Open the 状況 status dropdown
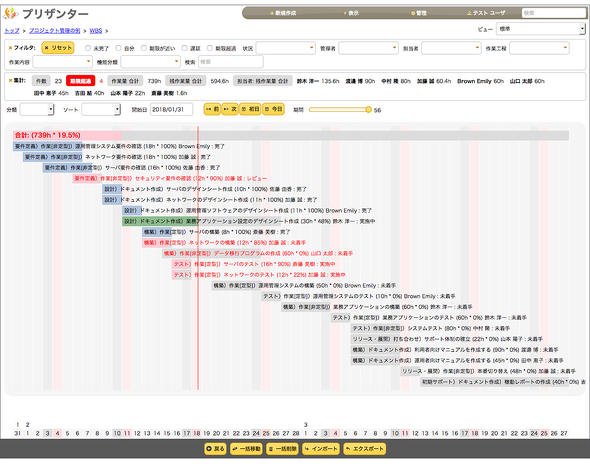 point(286,48)
